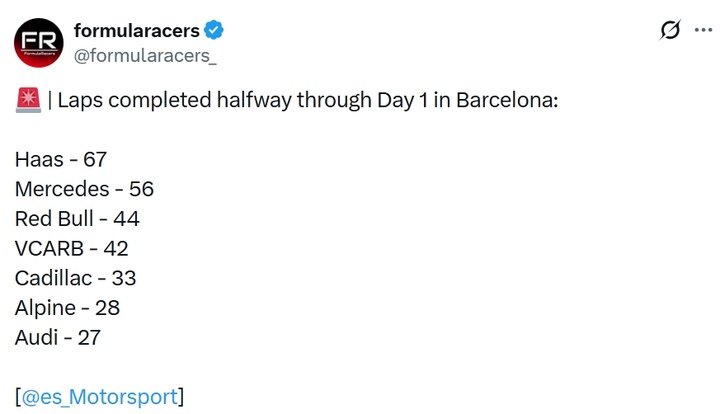Screen dimensions: 720x414
Task: Open the @es_Motorsport mention link
Action: click(x=99, y=397)
